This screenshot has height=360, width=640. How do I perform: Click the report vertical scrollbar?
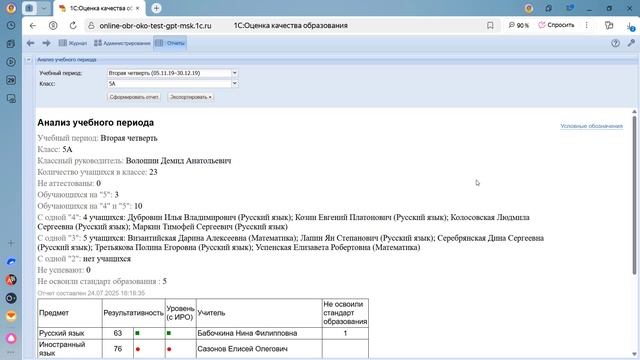[634, 195]
